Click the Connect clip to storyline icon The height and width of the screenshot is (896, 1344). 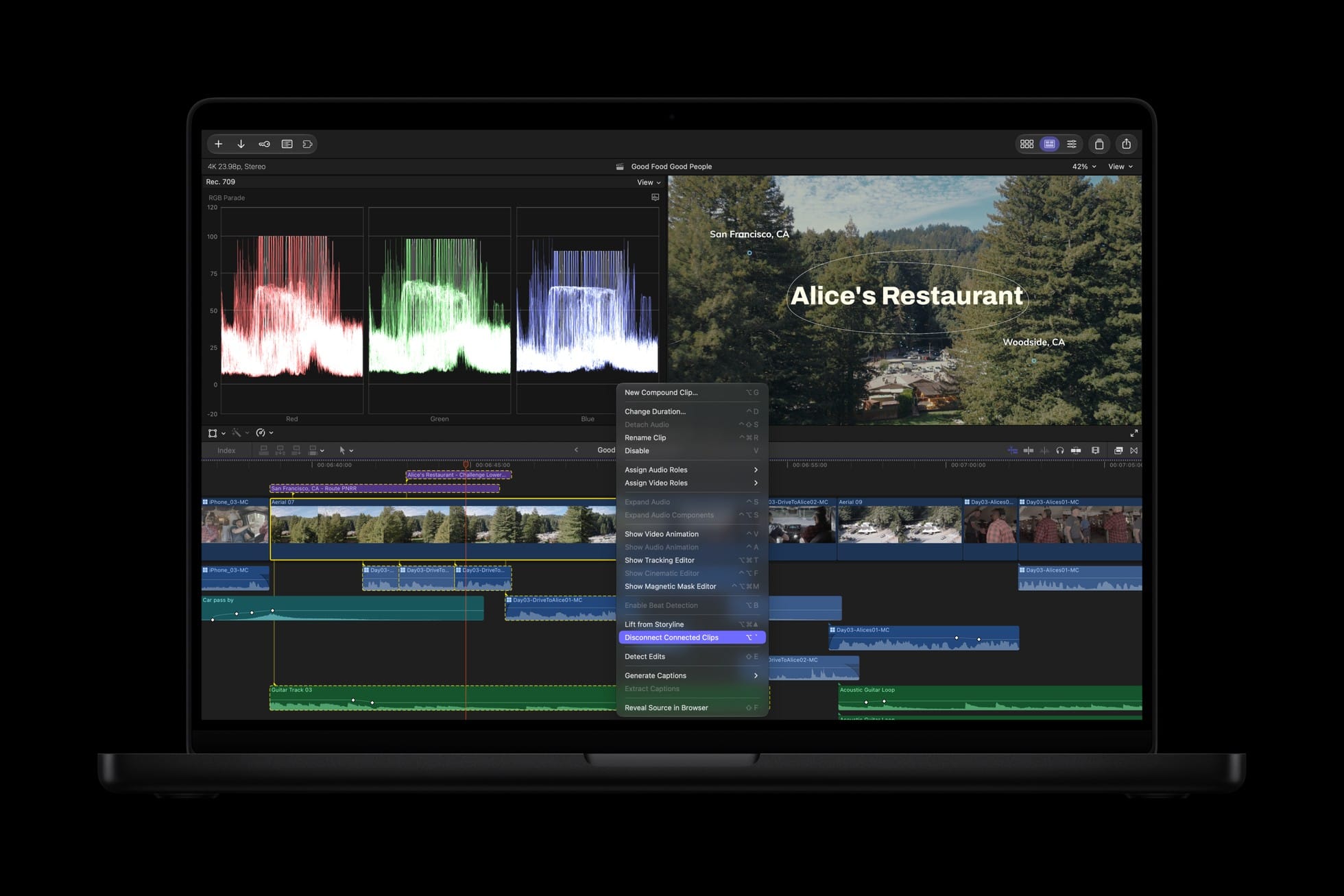(x=264, y=450)
